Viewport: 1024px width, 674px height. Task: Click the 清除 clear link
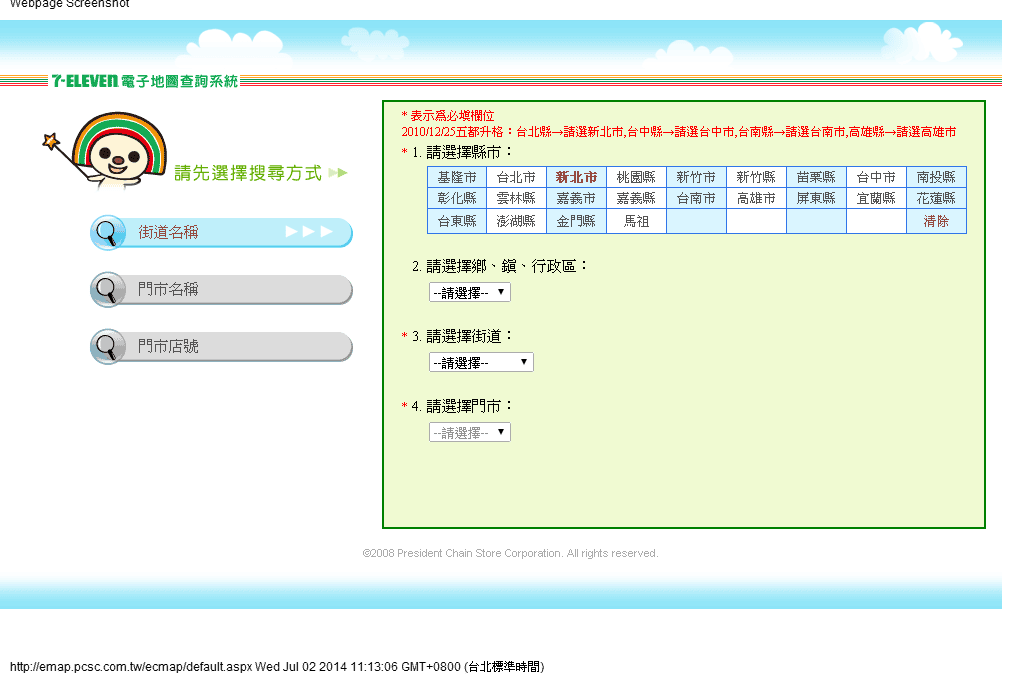click(937, 220)
